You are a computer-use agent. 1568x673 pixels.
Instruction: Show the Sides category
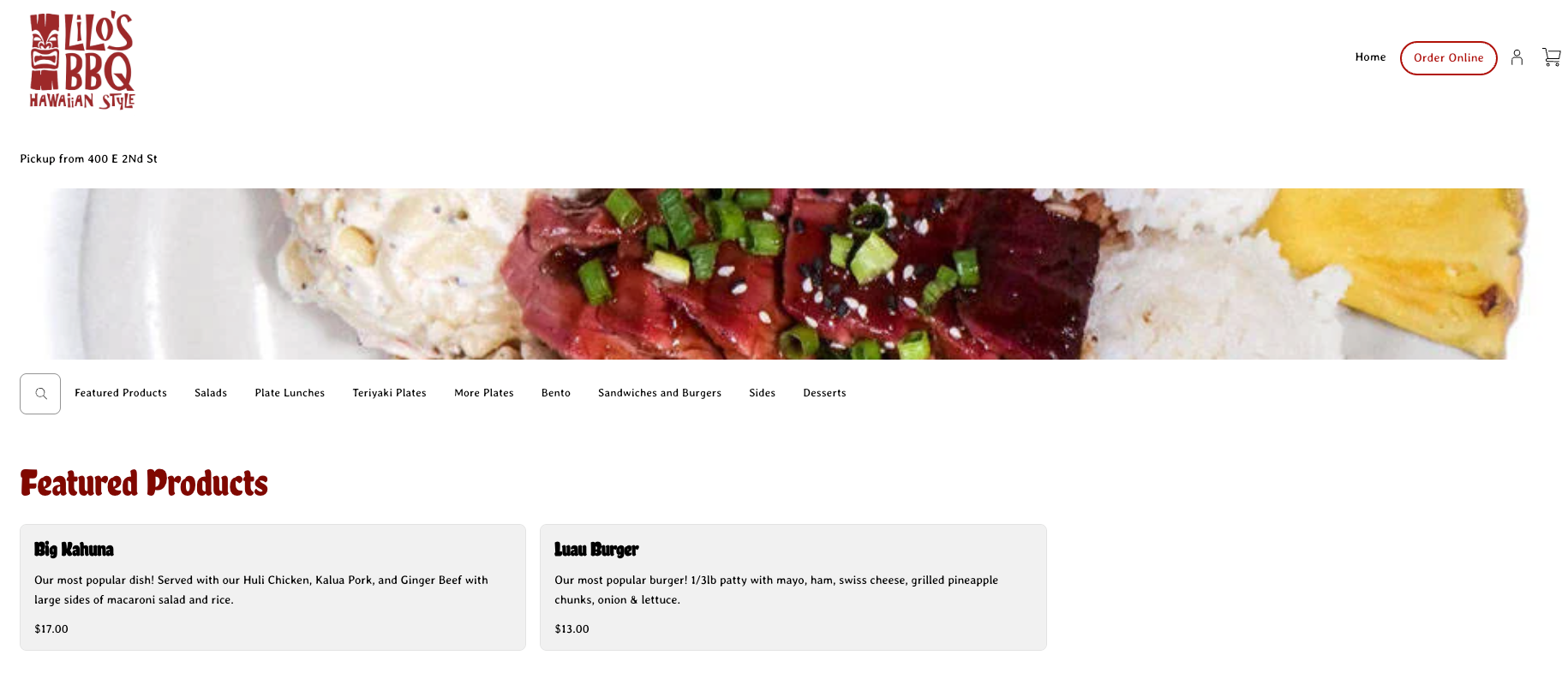tap(762, 393)
